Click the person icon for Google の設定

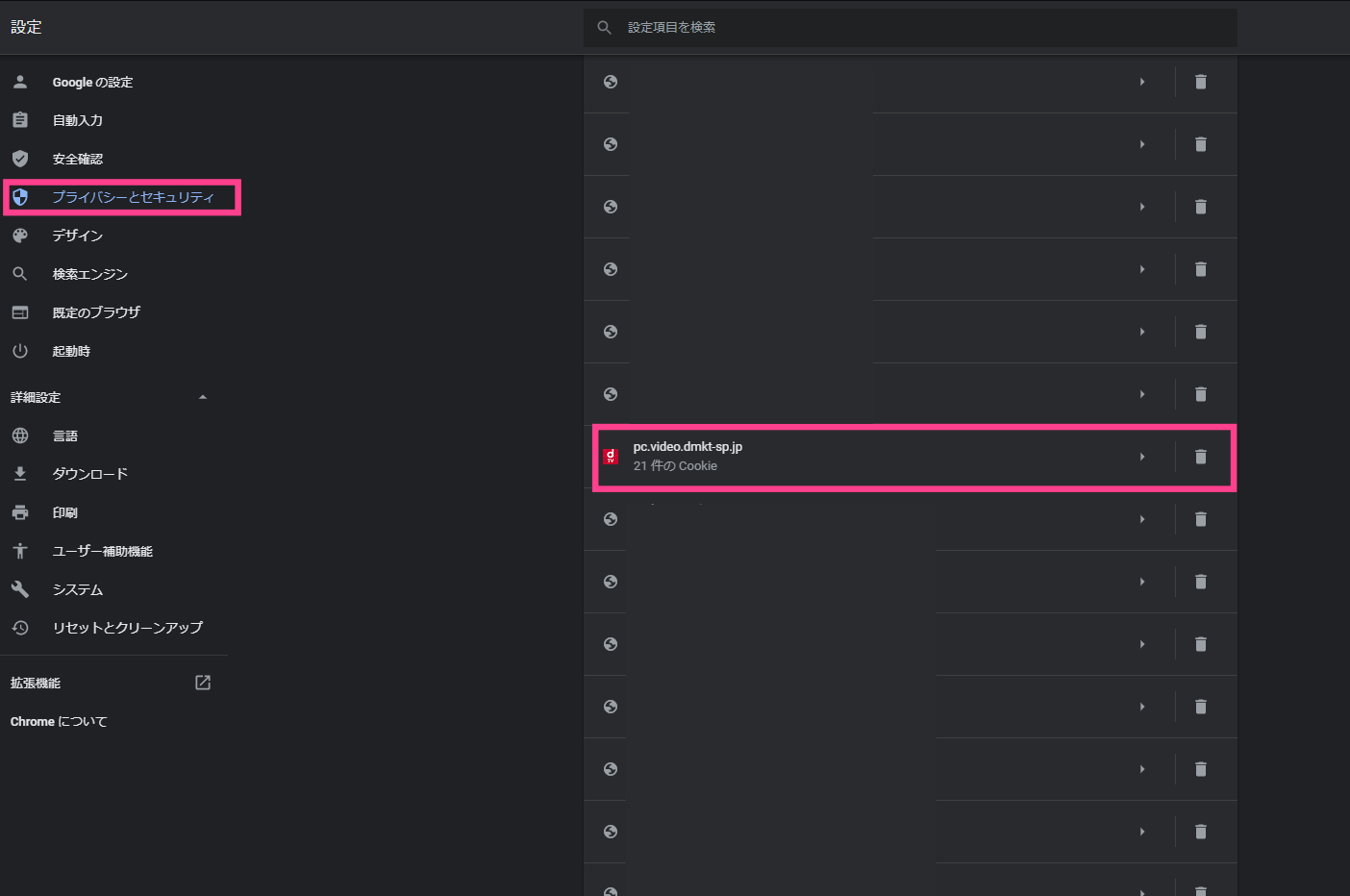[x=20, y=82]
